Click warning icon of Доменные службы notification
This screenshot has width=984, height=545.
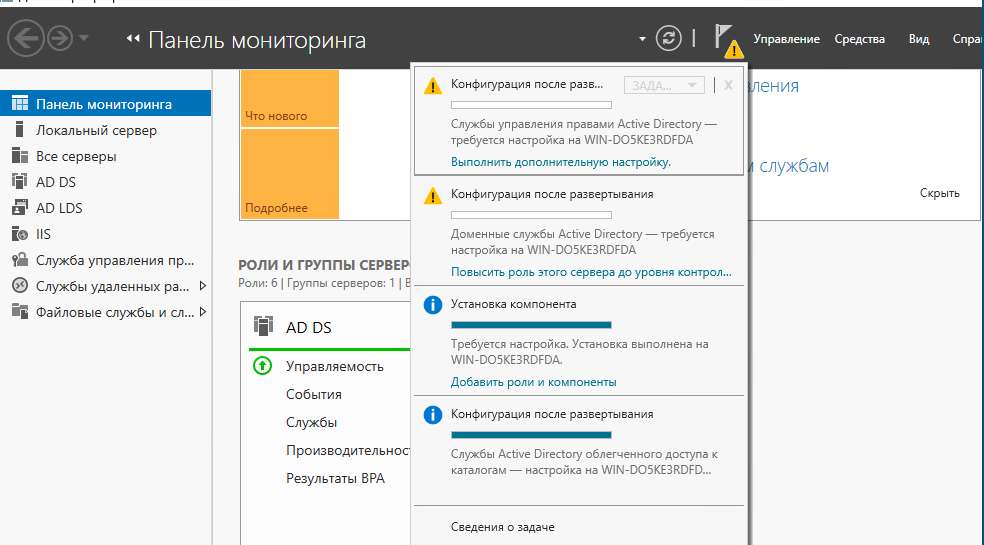coord(432,196)
